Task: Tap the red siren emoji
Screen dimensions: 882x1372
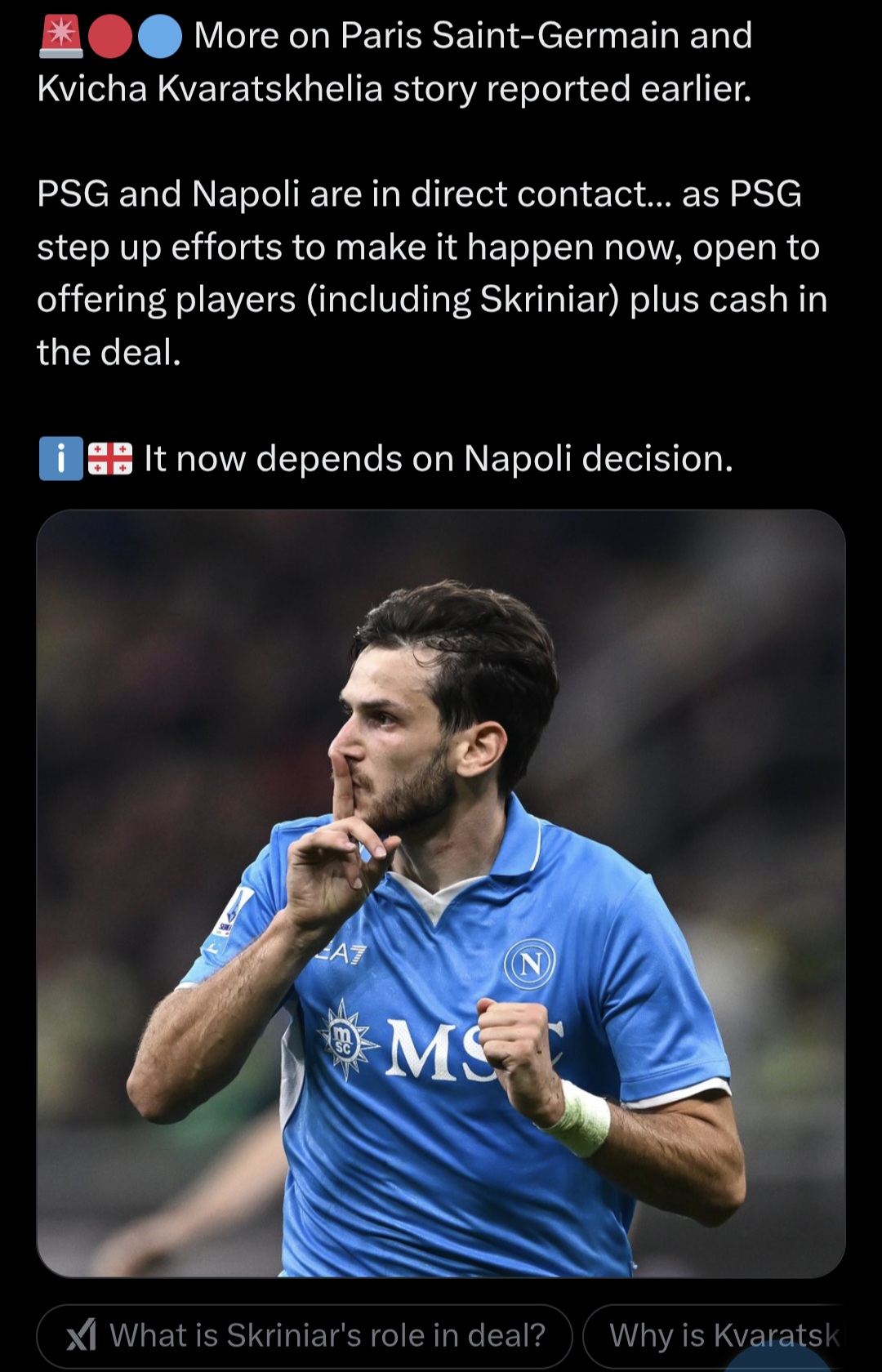Action: (x=60, y=37)
